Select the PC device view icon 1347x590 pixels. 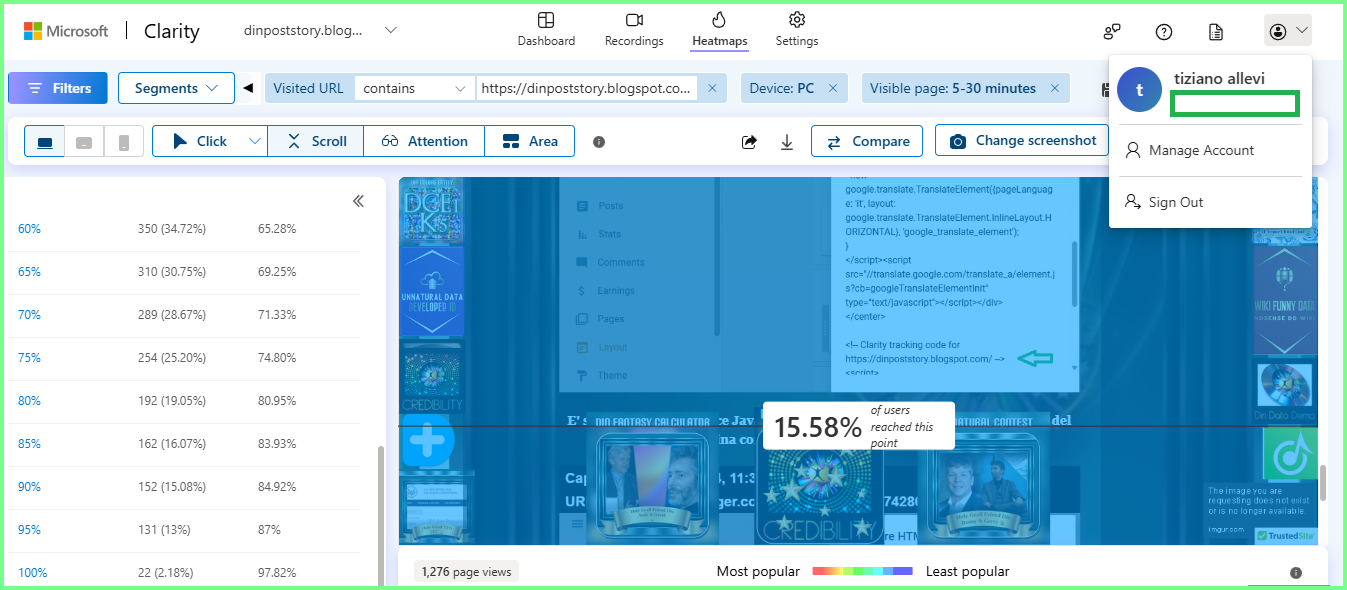click(x=45, y=141)
